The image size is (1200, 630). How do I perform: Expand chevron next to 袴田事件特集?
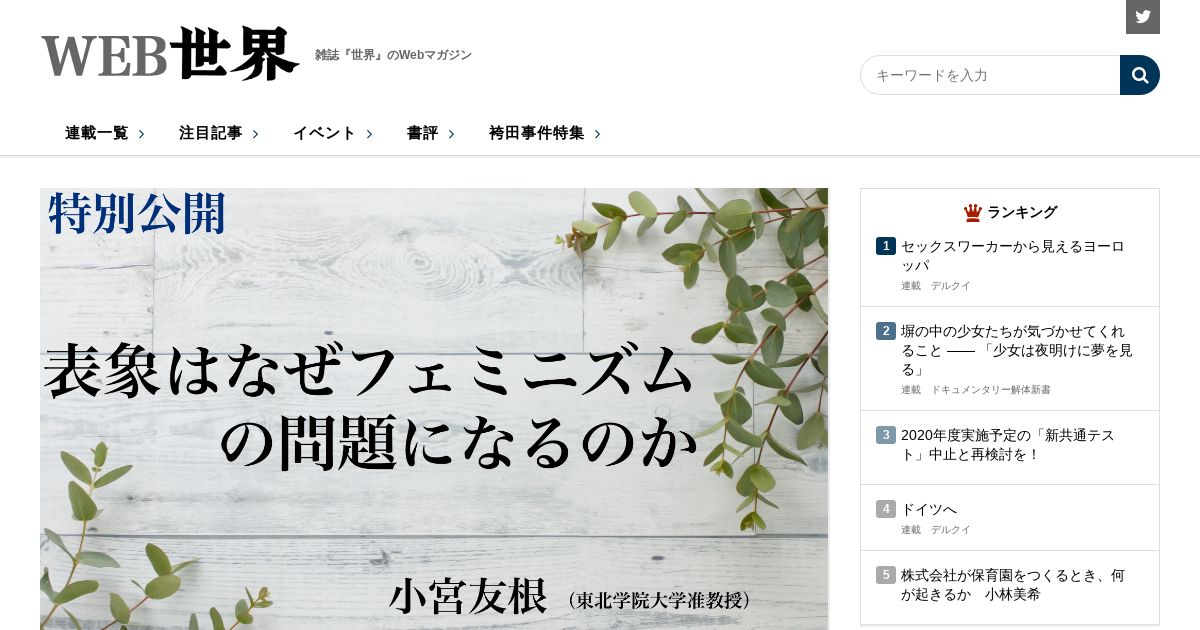(x=597, y=133)
